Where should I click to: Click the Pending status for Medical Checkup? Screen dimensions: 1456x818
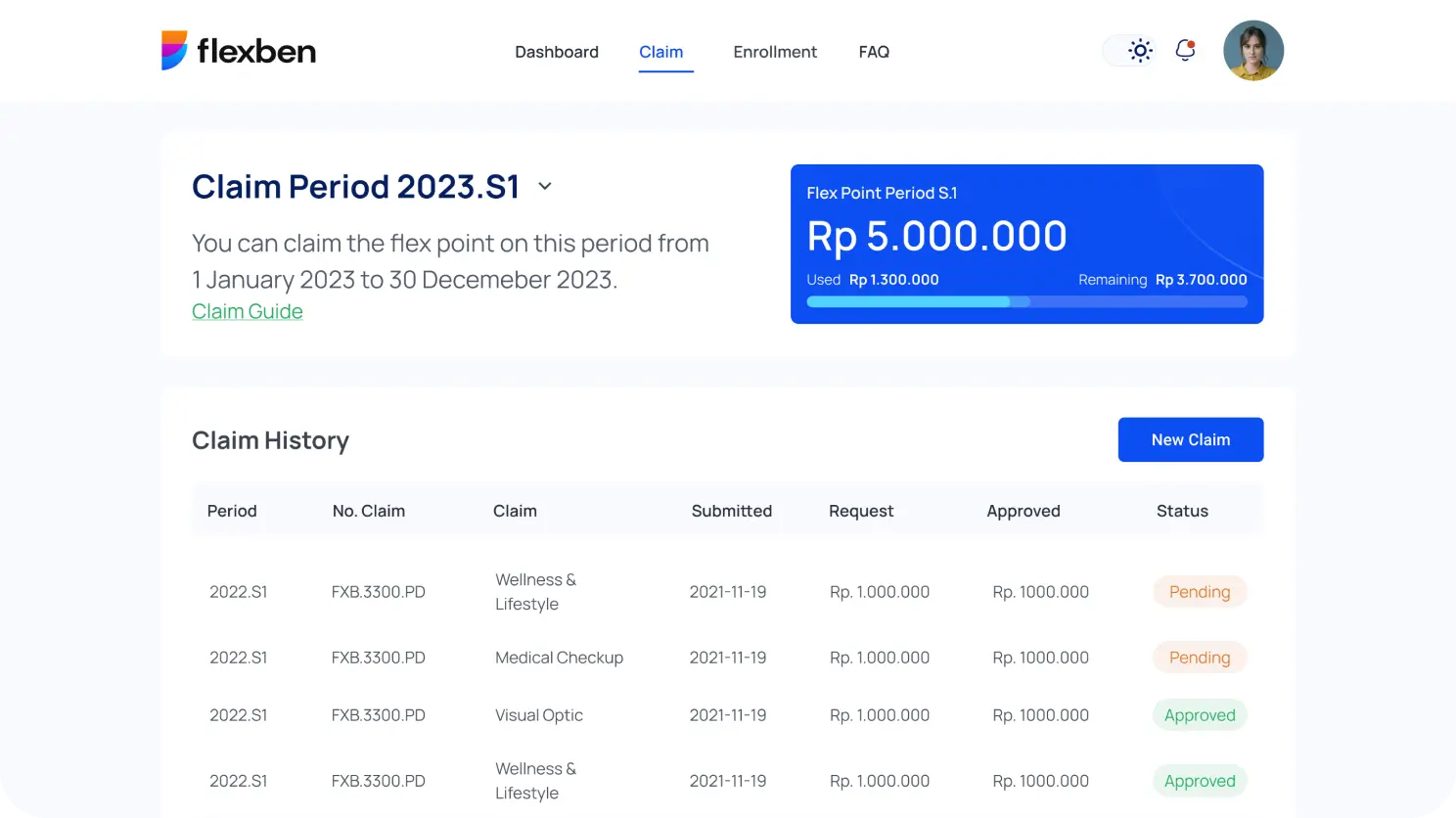(1199, 658)
